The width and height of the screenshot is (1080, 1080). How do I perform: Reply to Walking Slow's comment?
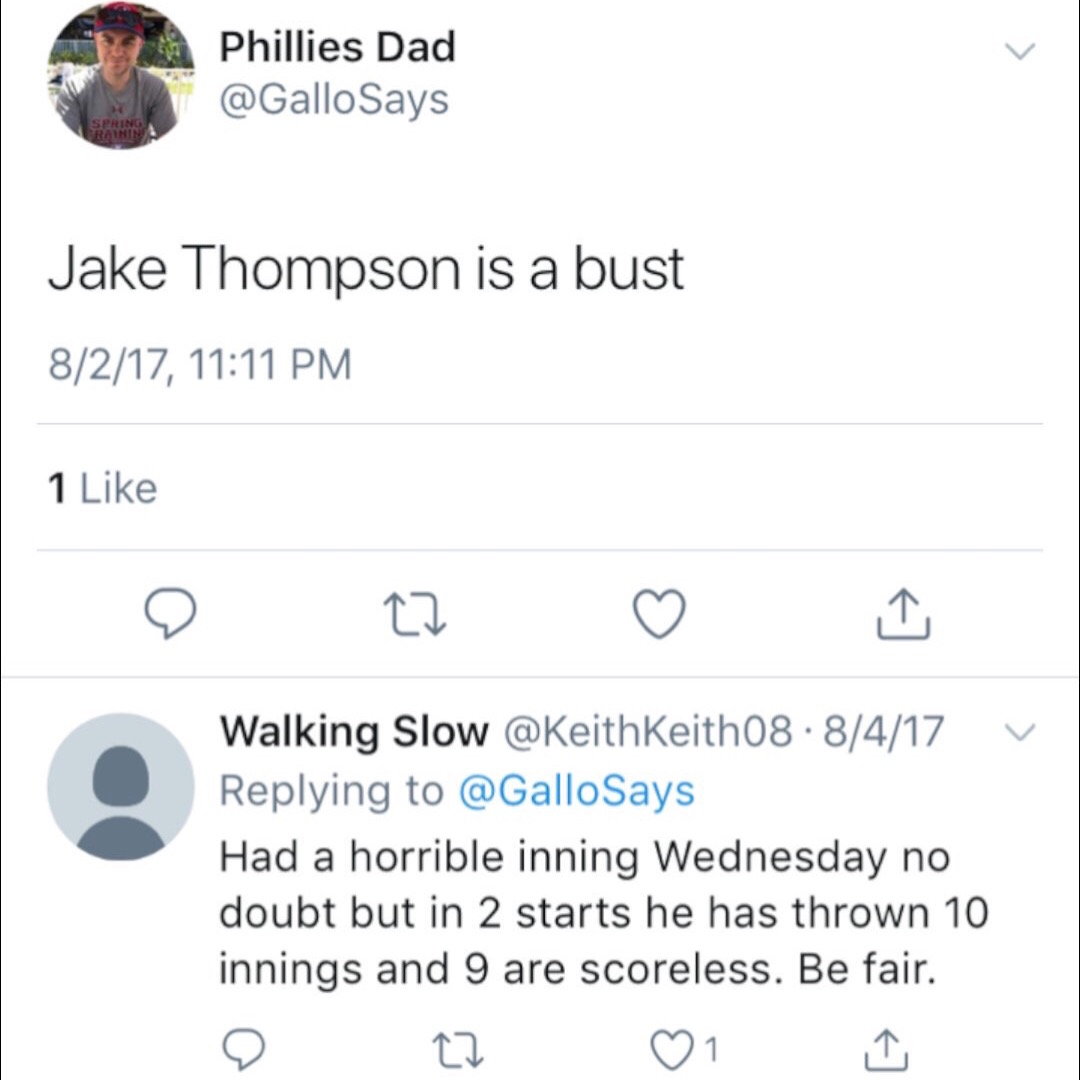click(x=244, y=1050)
